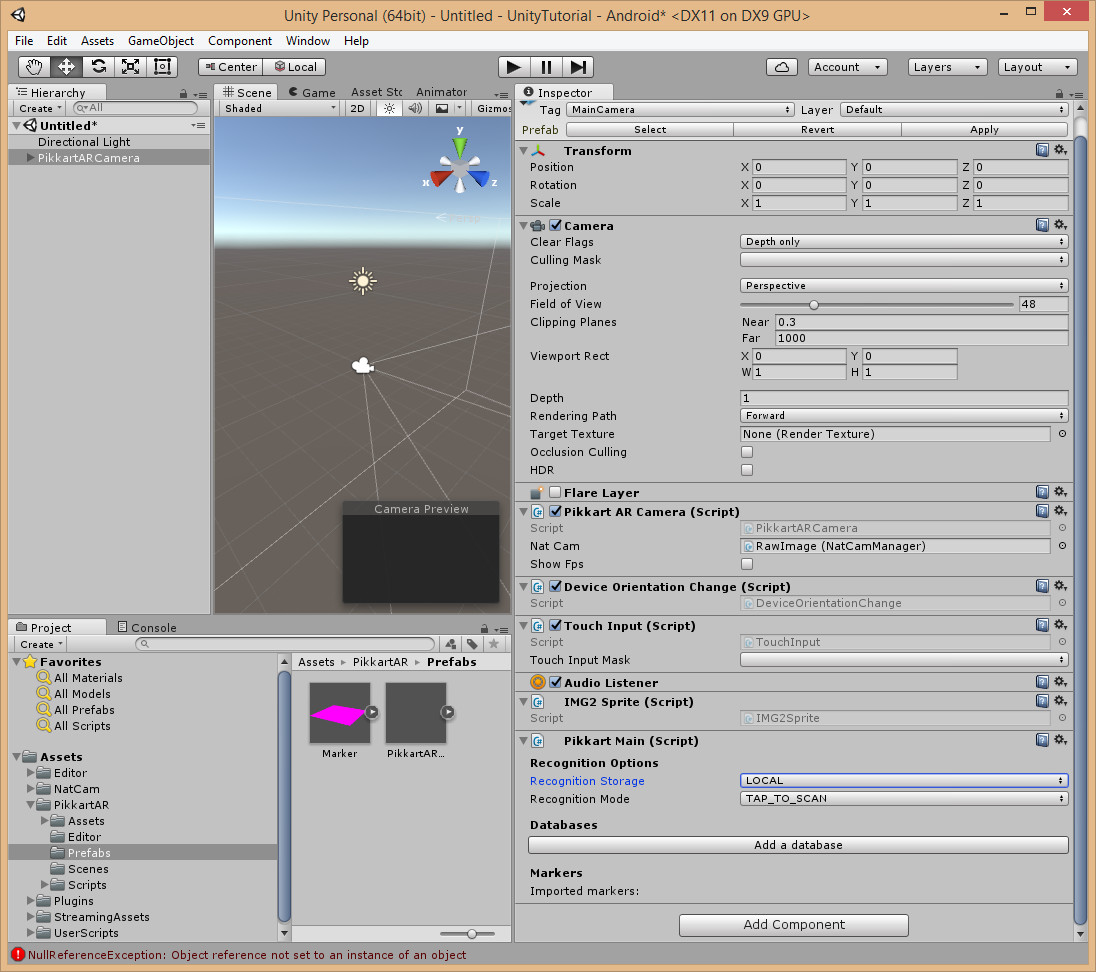Open the Recognition Storage dropdown
Image resolution: width=1096 pixels, height=972 pixels.
[x=904, y=781]
